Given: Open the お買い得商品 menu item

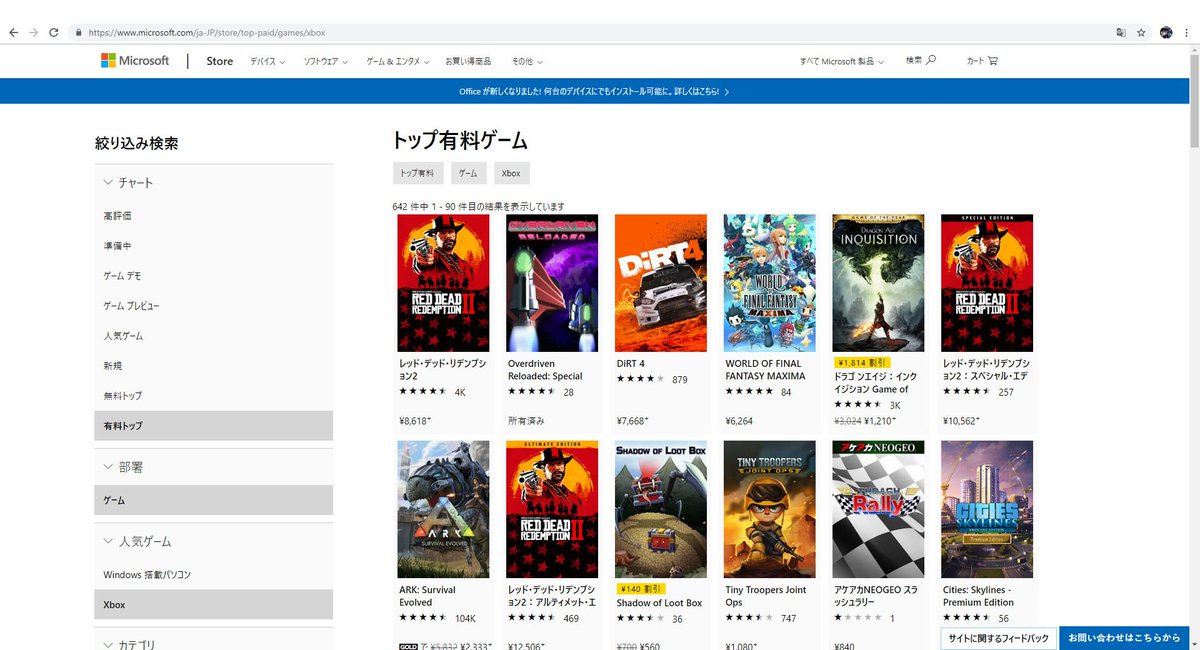Looking at the screenshot, I should [468, 61].
